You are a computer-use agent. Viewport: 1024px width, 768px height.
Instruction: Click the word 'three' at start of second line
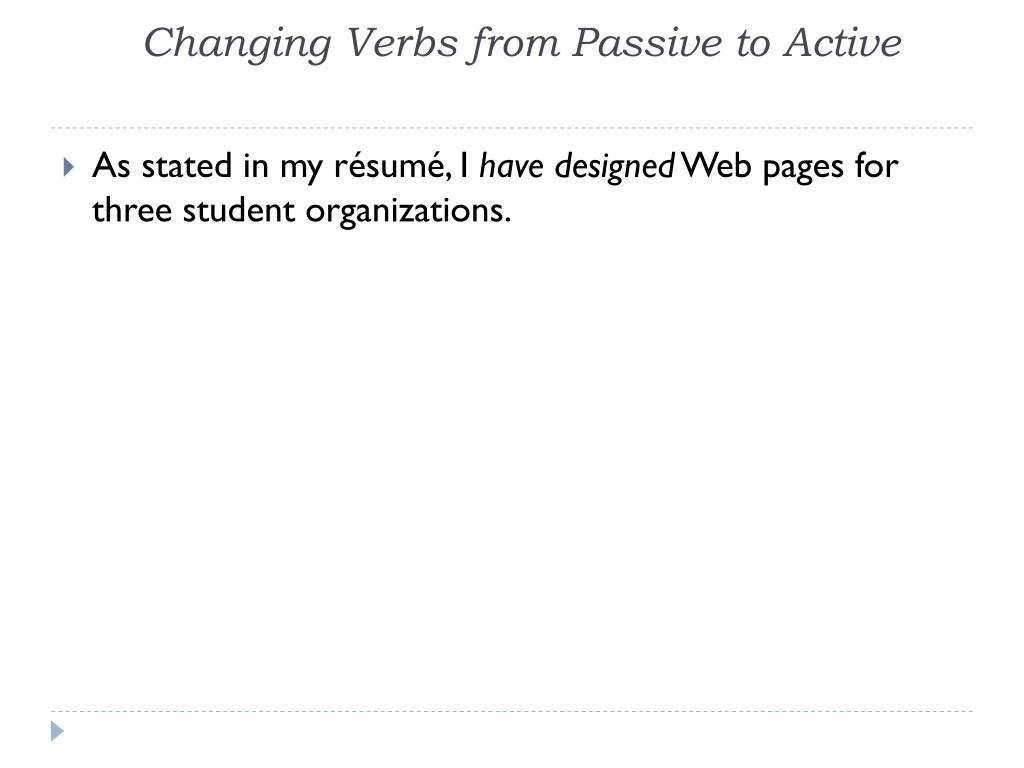pos(131,210)
